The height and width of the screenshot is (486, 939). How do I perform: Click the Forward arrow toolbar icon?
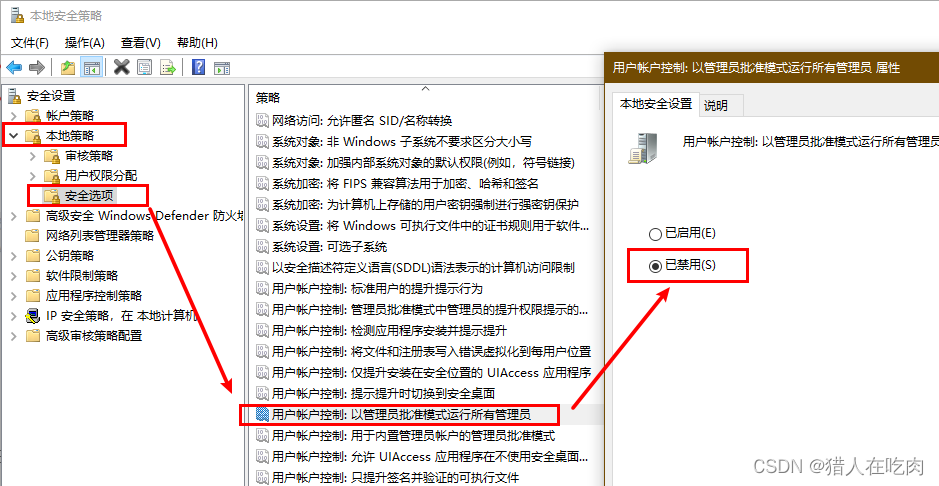(x=37, y=67)
